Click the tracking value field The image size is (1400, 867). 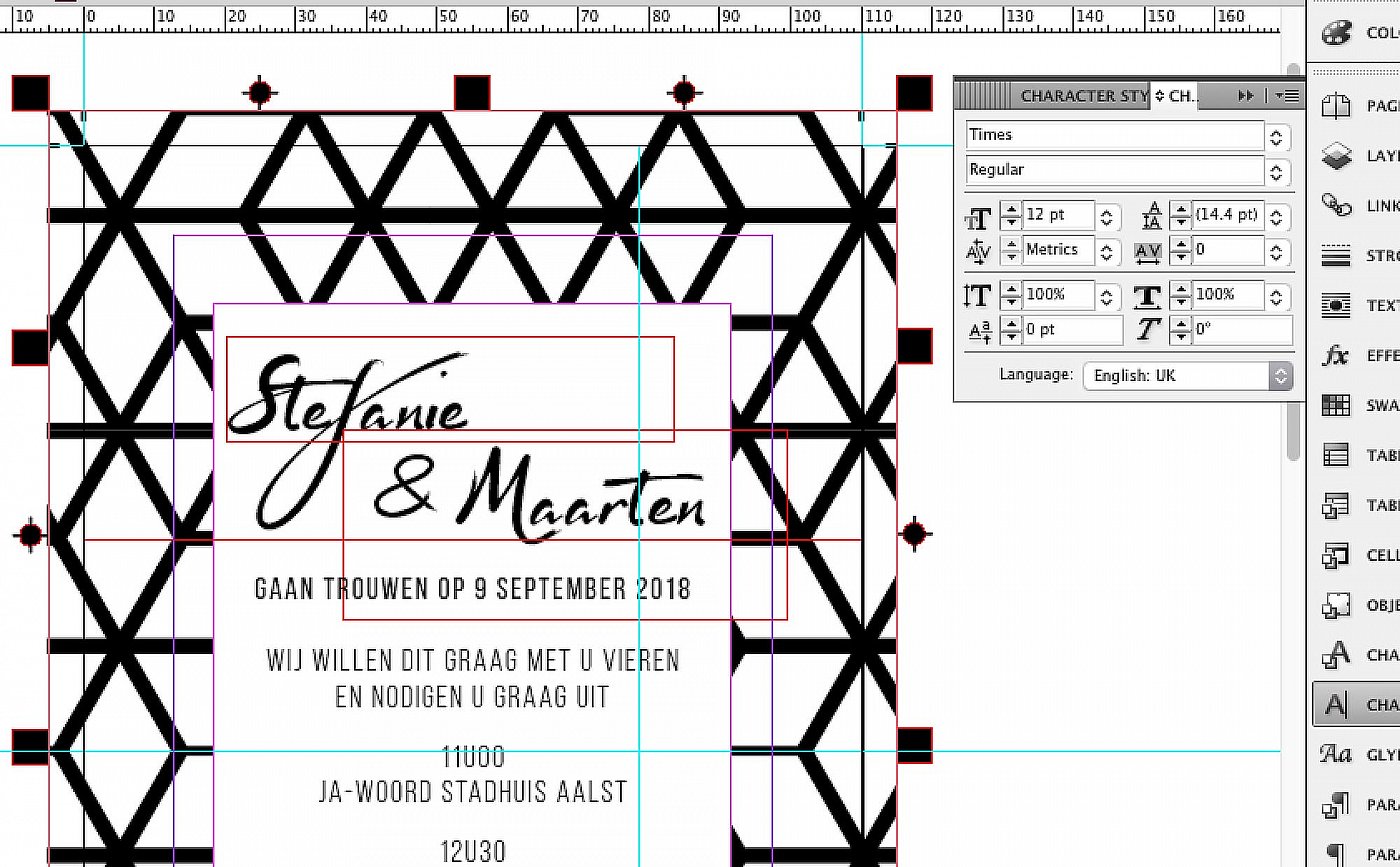coord(1228,250)
